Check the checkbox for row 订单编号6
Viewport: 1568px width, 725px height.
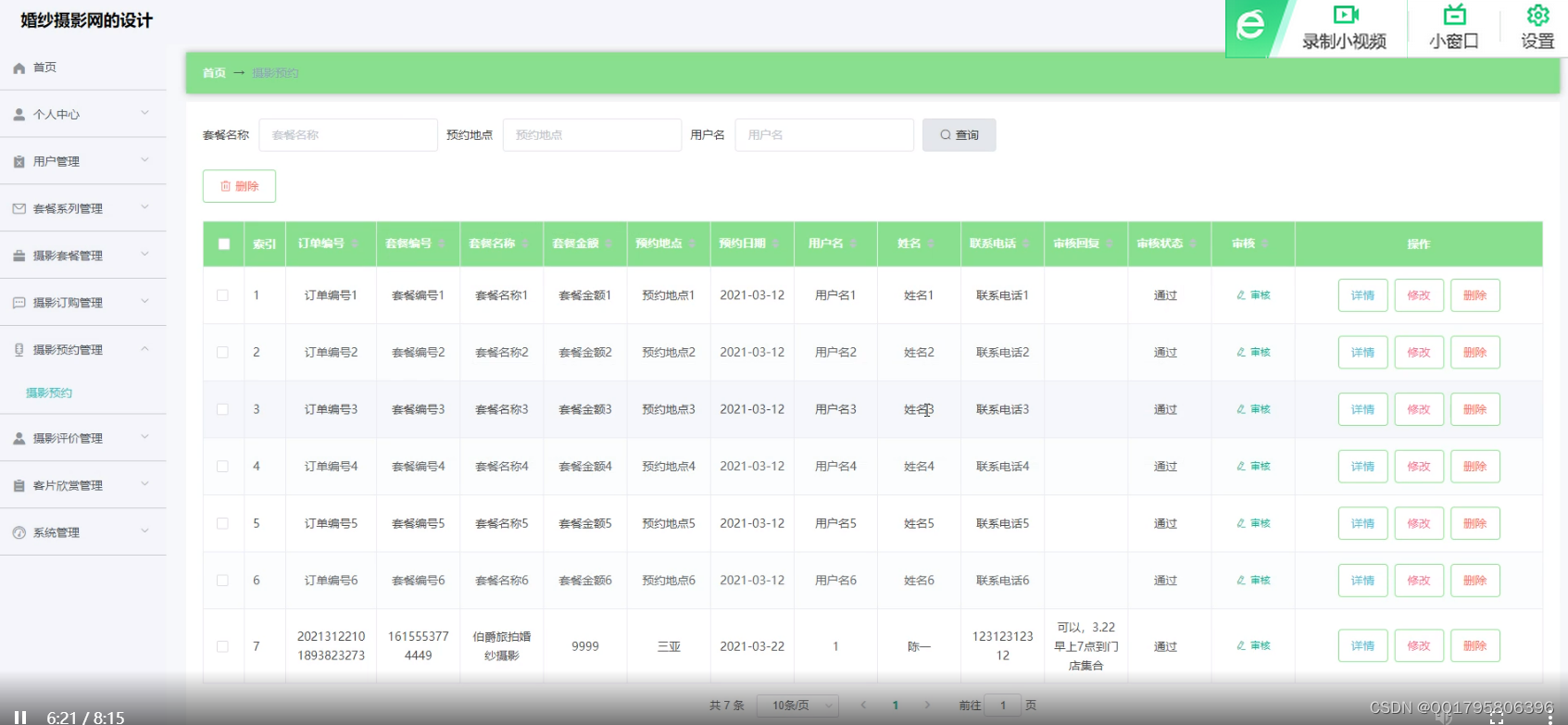222,581
